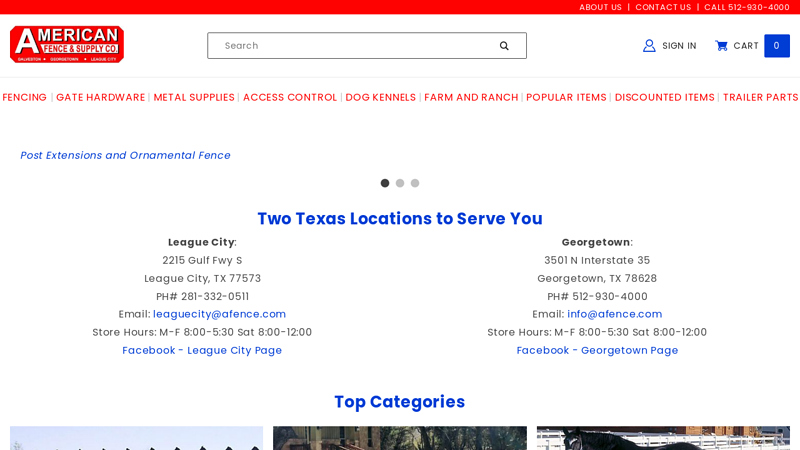Click address 2215 Gulf Fwy S
The image size is (800, 450).
(x=202, y=260)
